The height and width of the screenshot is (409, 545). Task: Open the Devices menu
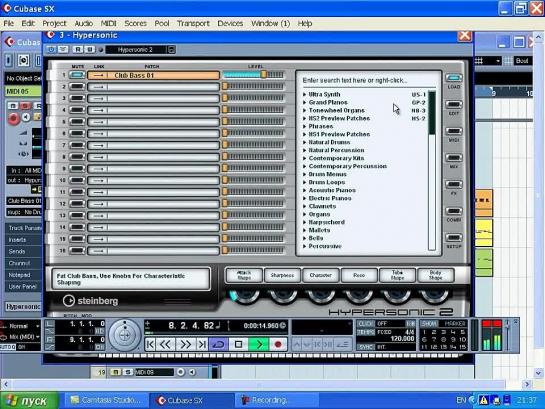(230, 23)
